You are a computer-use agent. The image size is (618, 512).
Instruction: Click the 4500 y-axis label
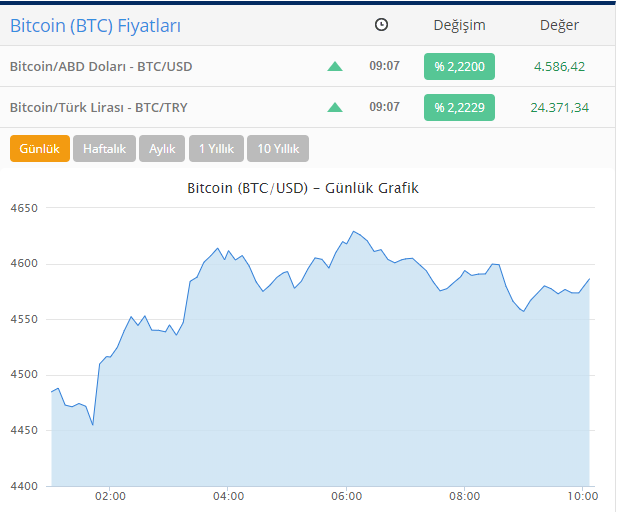(24, 374)
